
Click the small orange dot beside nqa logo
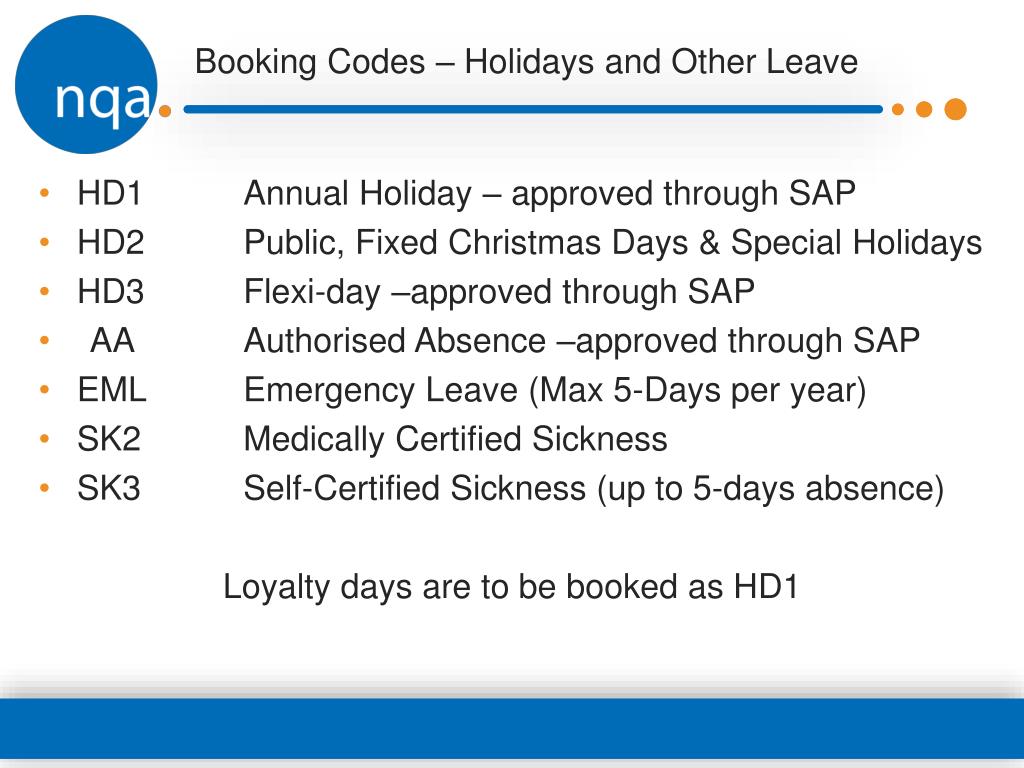pyautogui.click(x=165, y=111)
